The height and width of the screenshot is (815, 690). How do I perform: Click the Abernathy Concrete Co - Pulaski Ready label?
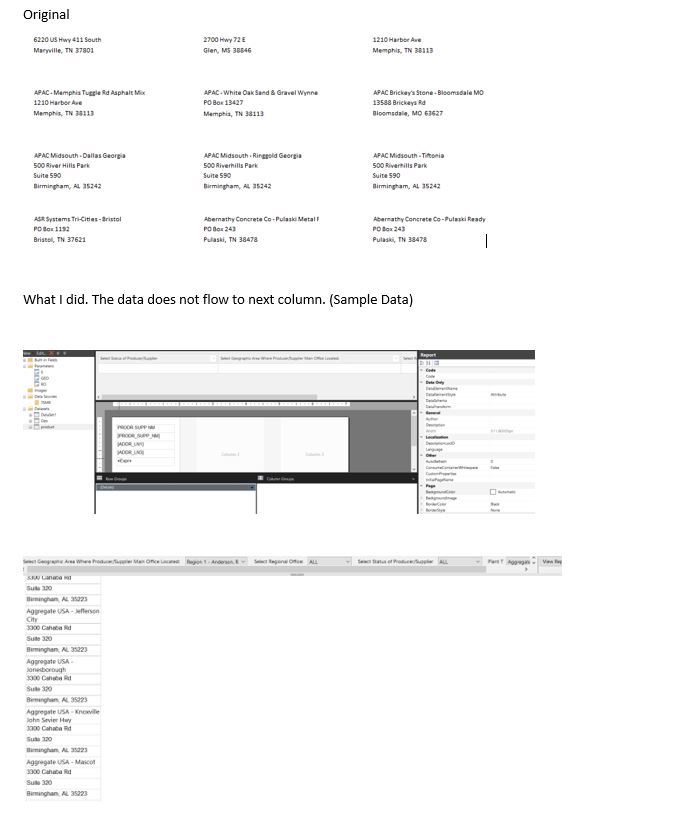(429, 219)
